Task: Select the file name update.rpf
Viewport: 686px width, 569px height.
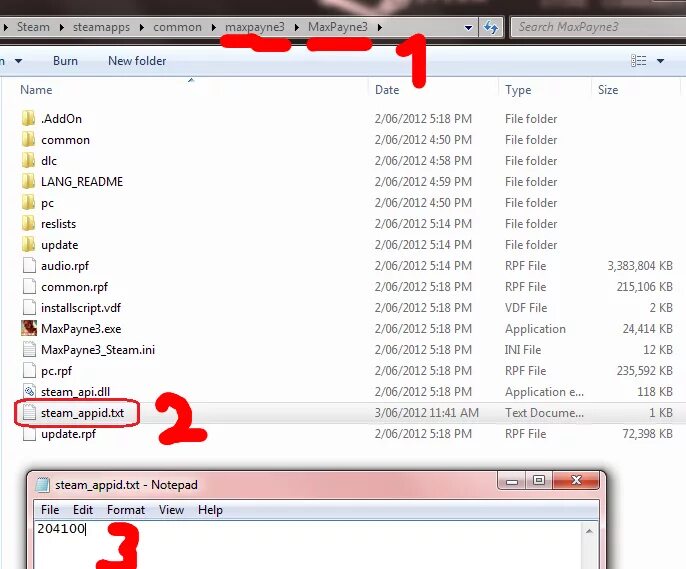Action: pos(68,434)
